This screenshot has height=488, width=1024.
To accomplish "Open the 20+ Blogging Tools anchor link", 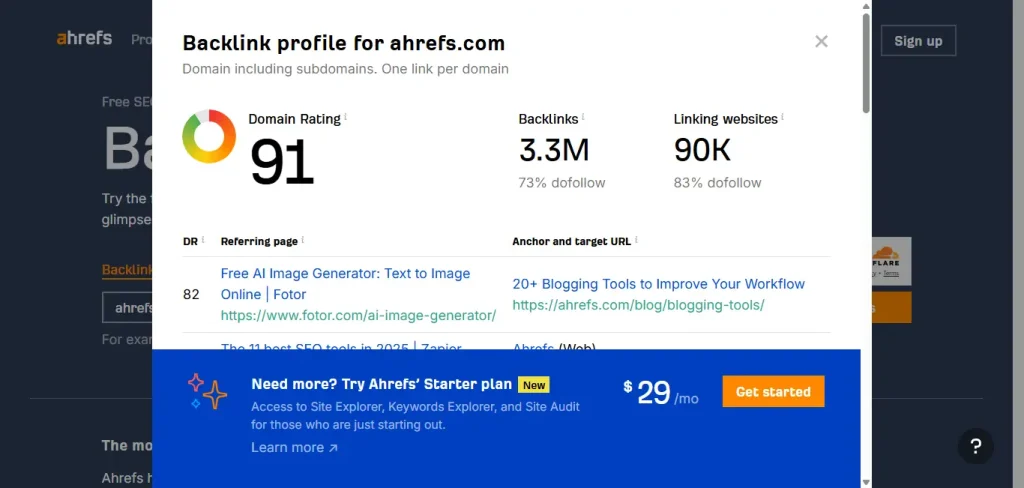I will (658, 284).
